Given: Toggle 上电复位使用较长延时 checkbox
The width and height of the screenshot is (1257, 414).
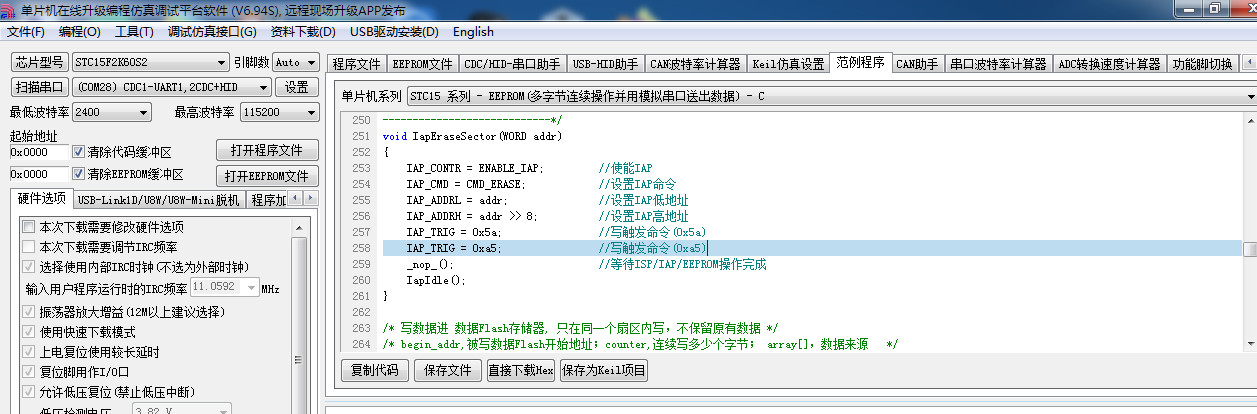Looking at the screenshot, I should pos(29,351).
